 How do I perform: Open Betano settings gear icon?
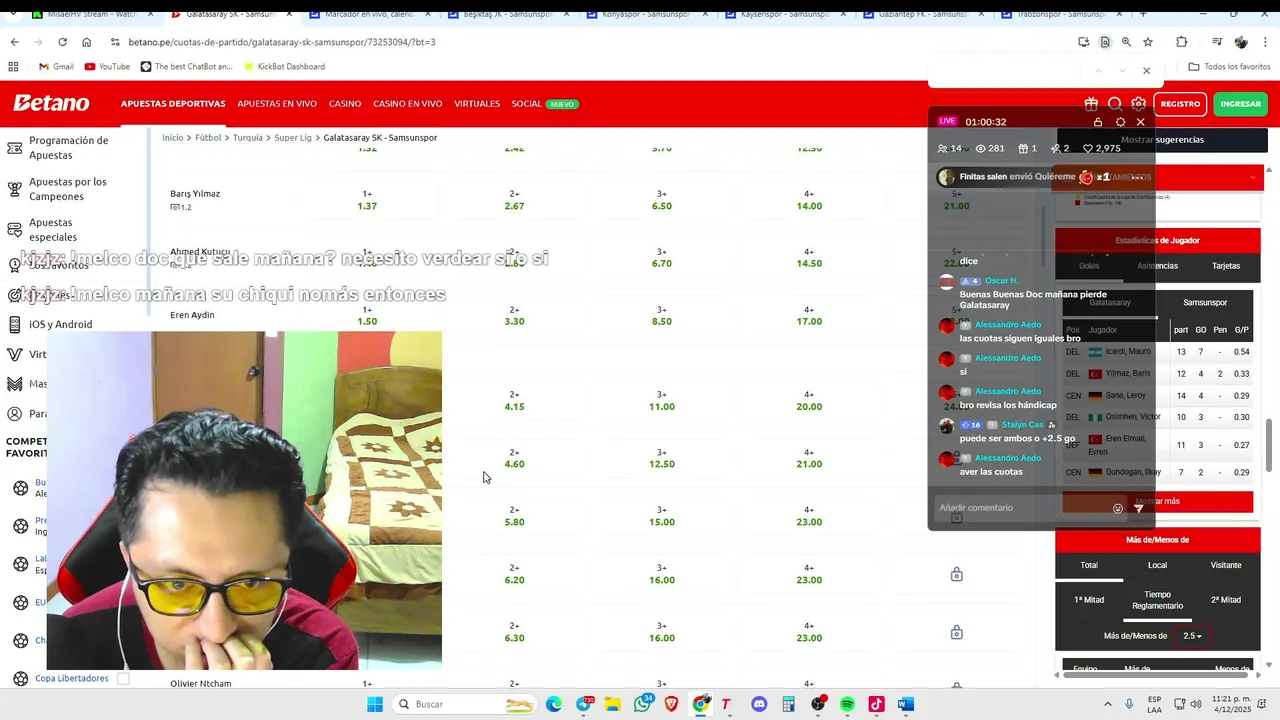(x=1139, y=104)
